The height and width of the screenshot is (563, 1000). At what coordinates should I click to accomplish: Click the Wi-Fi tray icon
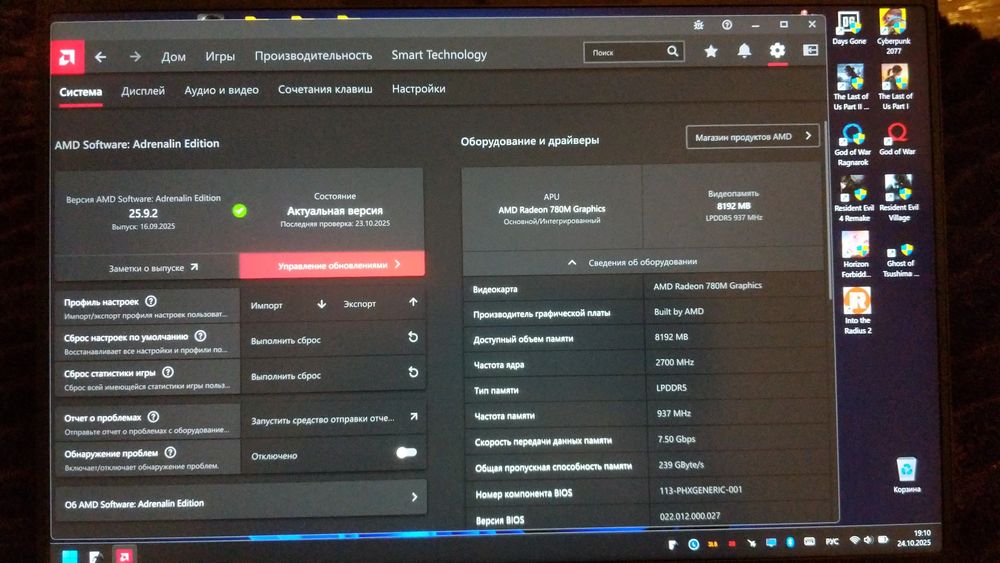click(854, 540)
